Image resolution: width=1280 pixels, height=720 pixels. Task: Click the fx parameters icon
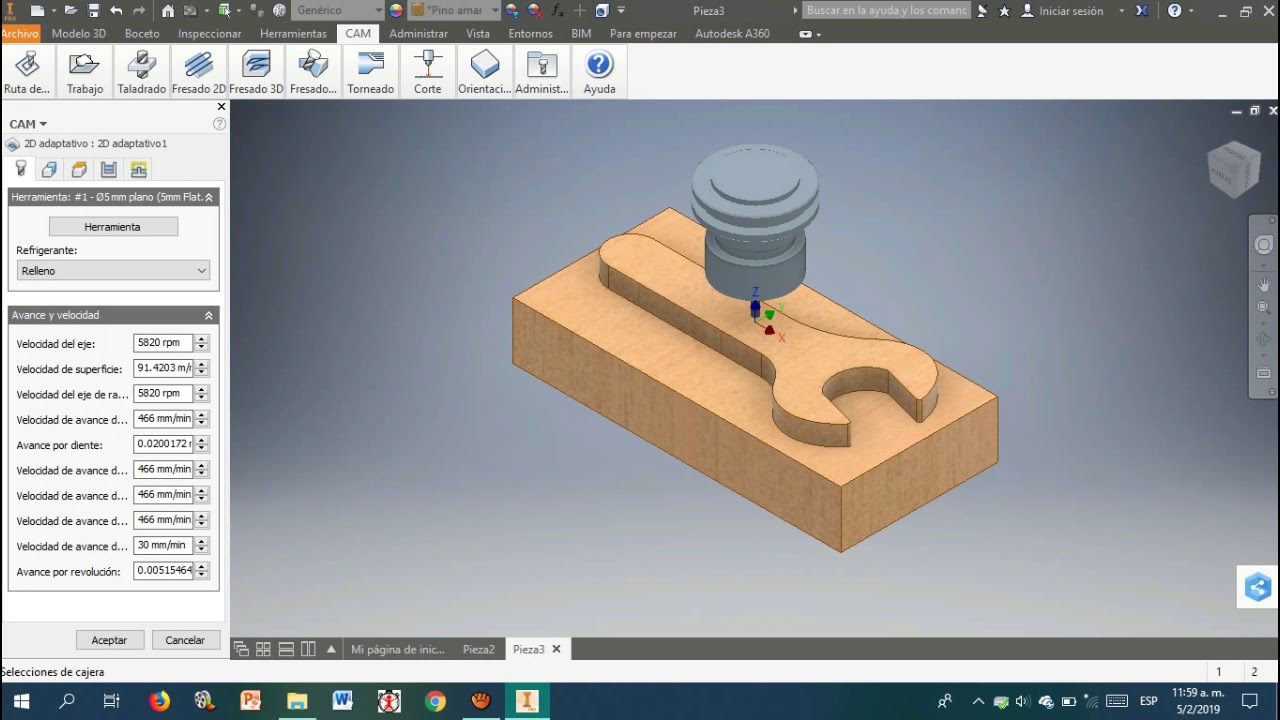click(x=557, y=11)
